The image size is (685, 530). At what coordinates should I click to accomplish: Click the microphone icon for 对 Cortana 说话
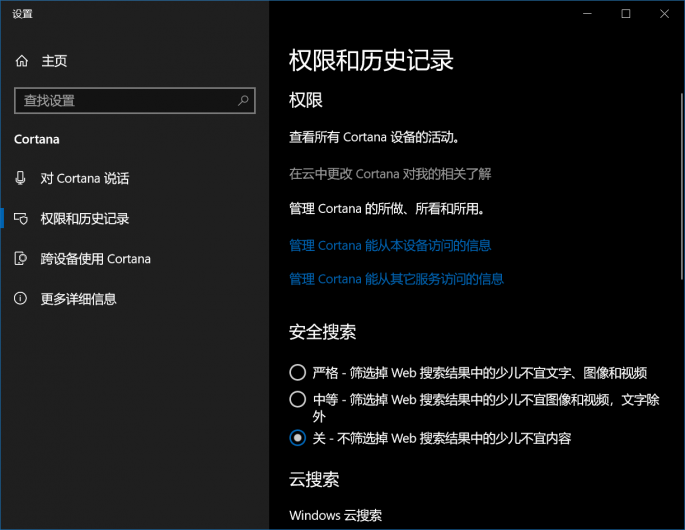(x=20, y=178)
